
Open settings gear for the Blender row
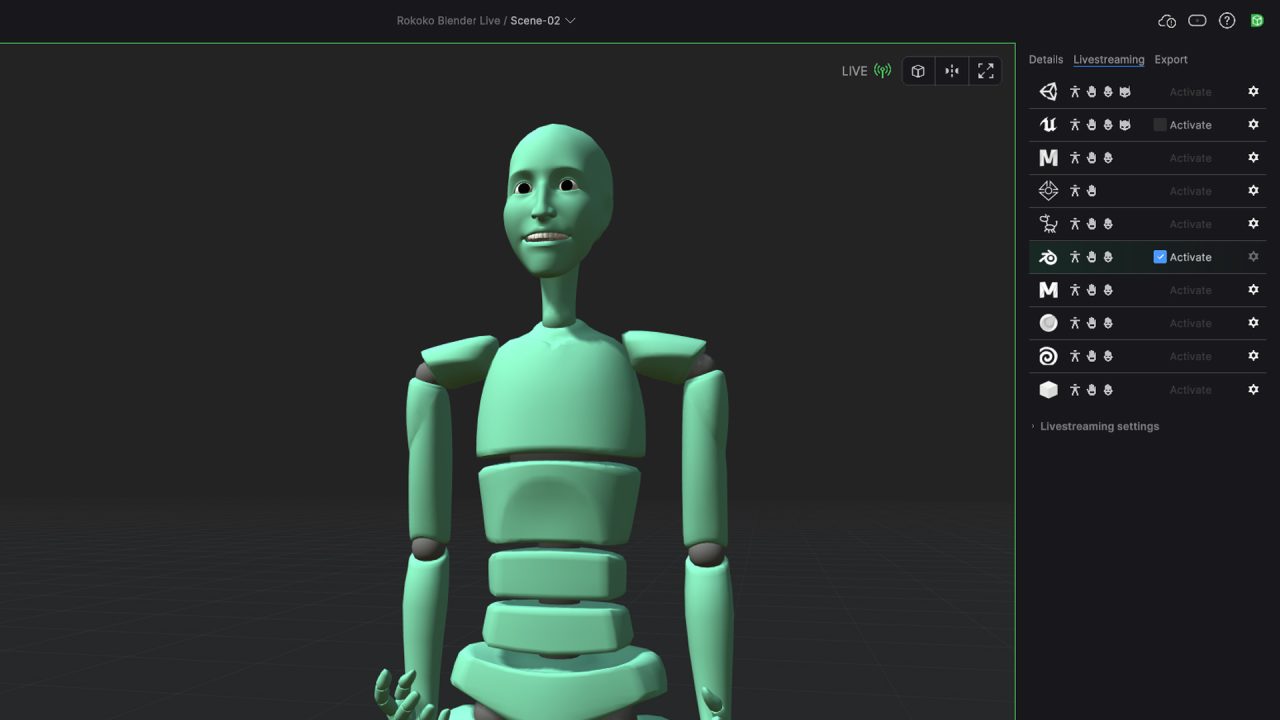pyautogui.click(x=1253, y=257)
